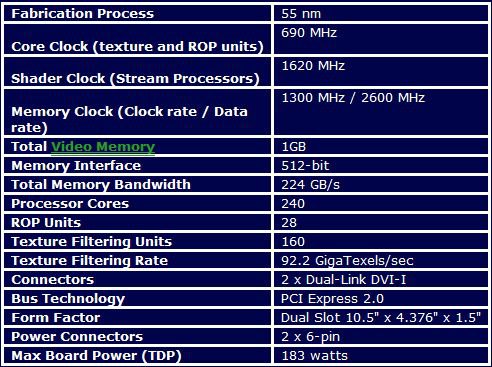Click the Core Clock label cell
This screenshot has height=367, width=492.
tap(137, 39)
